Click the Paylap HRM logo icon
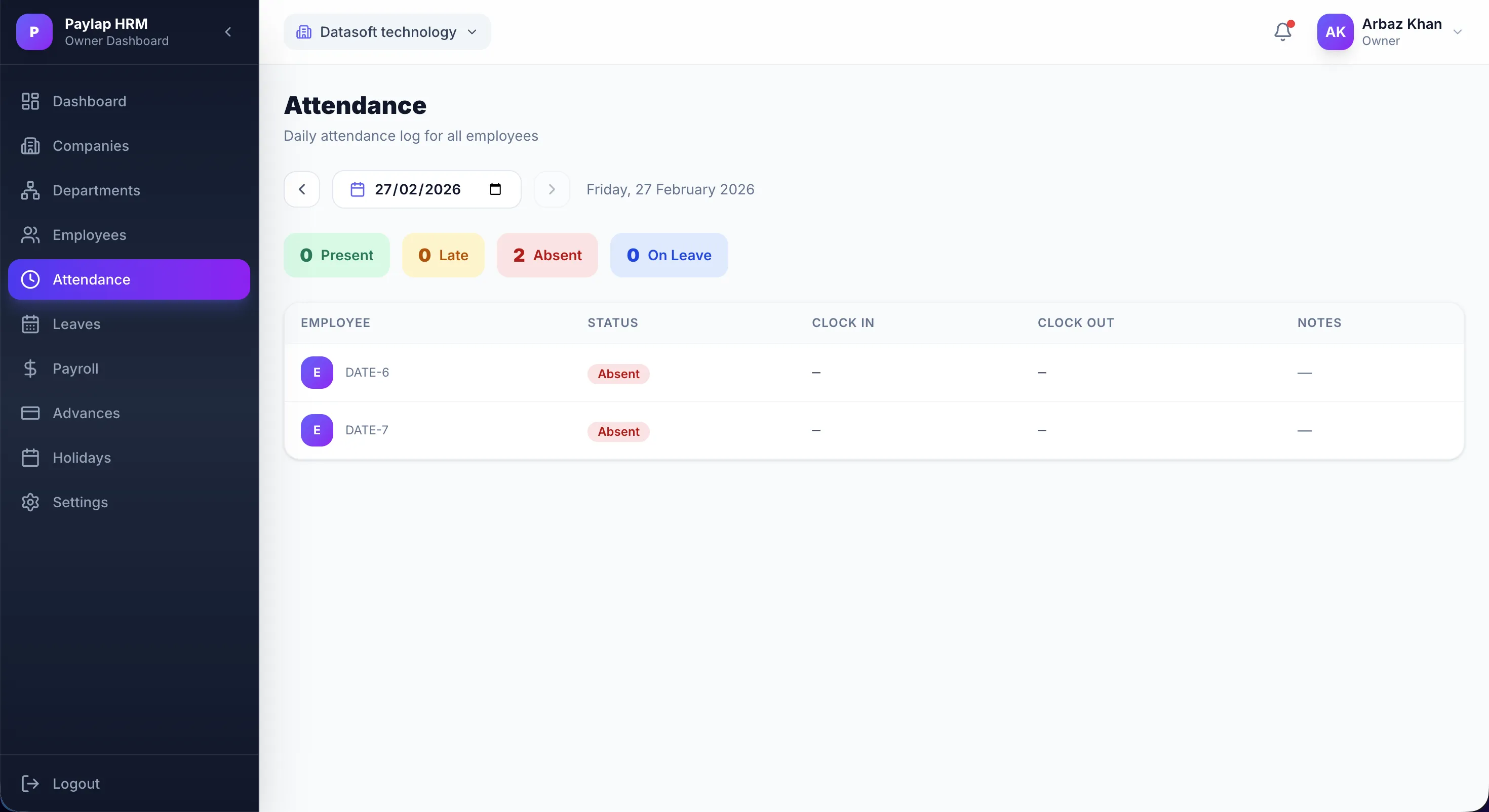This screenshot has width=1489, height=812. point(34,32)
